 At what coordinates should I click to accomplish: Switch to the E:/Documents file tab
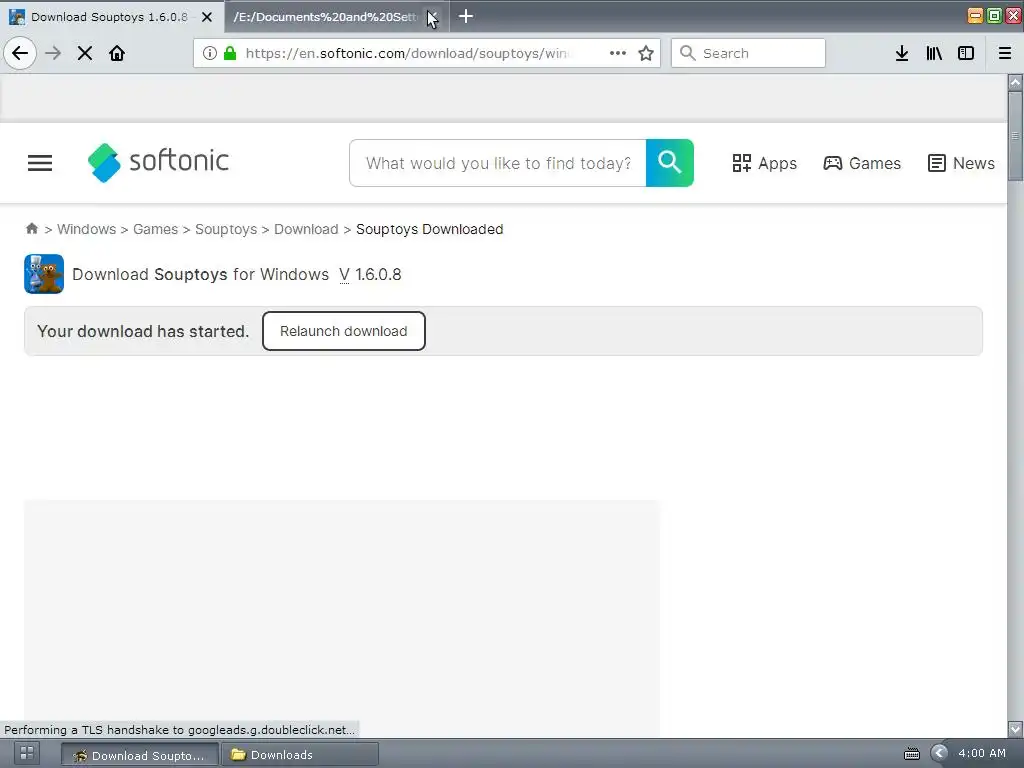[325, 17]
